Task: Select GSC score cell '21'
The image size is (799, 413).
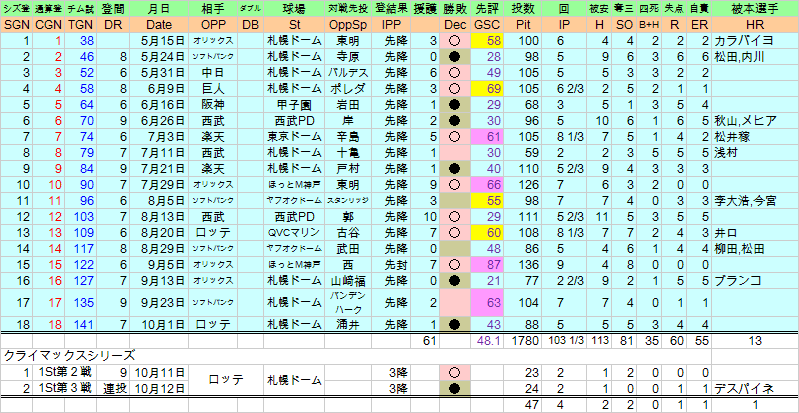Action: tap(487, 280)
